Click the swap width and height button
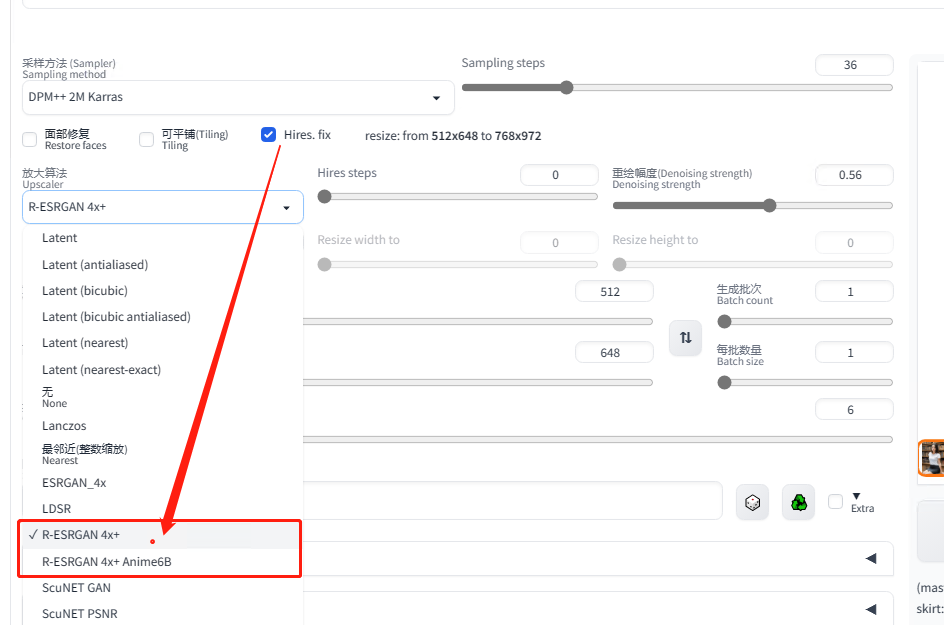 [x=685, y=338]
